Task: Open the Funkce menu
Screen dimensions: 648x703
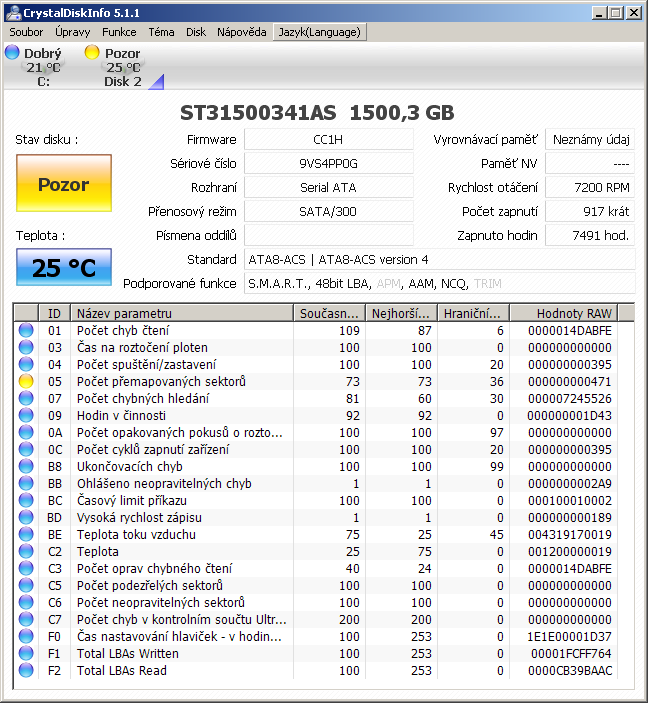Action: point(119,32)
